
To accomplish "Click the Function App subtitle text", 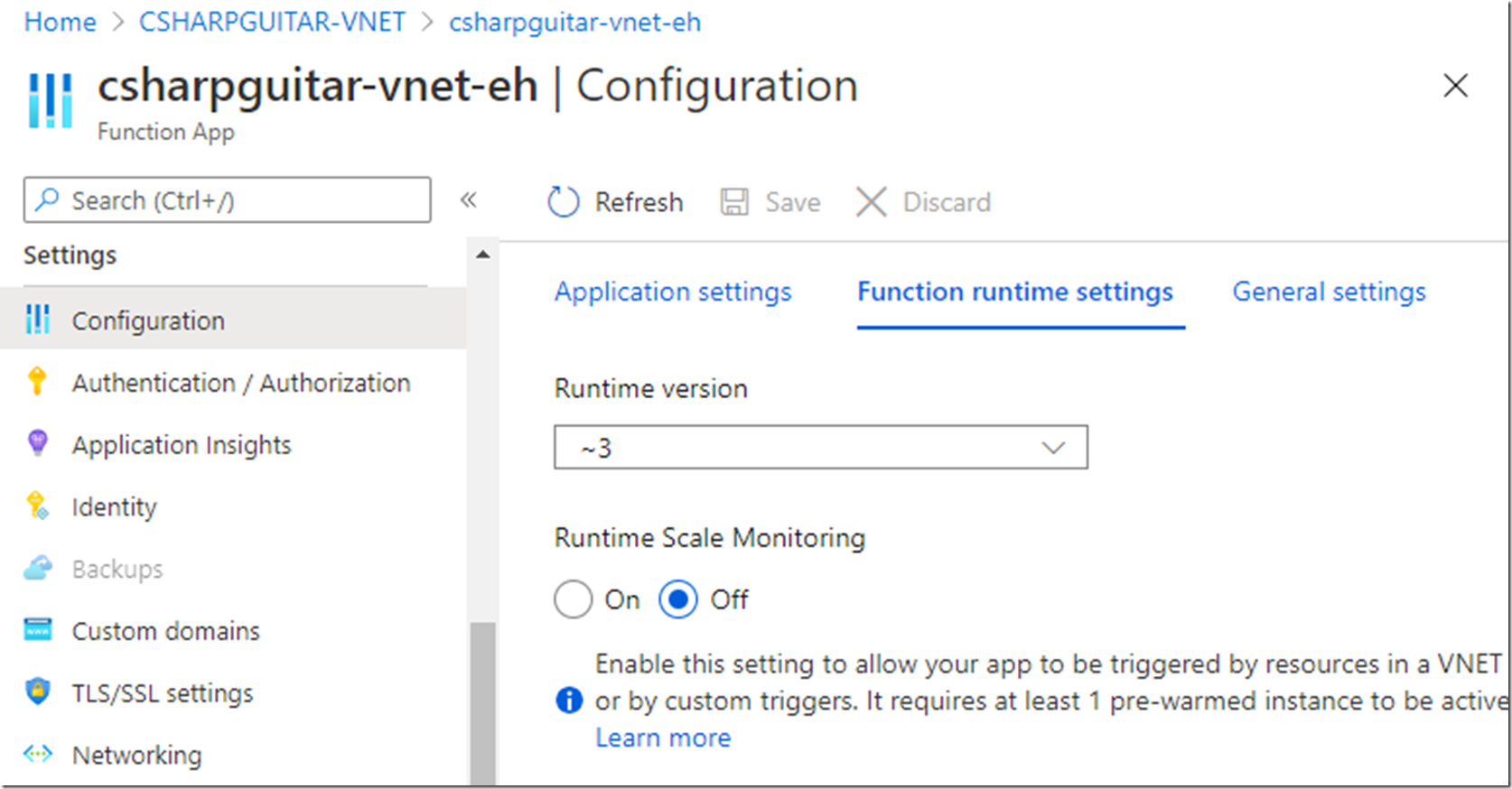I will tap(166, 132).
